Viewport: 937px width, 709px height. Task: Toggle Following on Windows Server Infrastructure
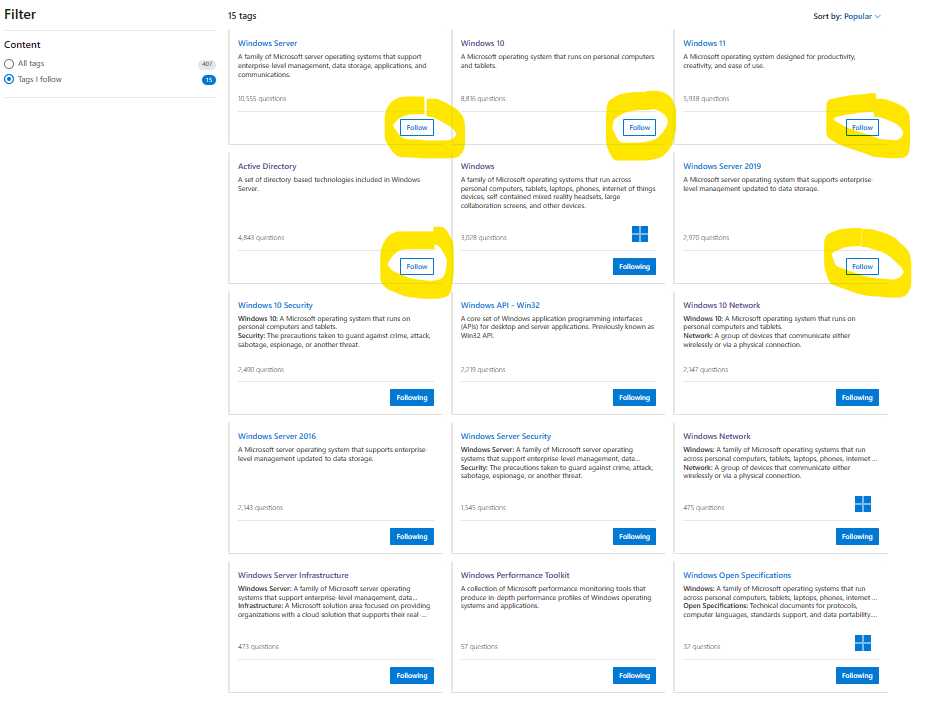point(412,676)
